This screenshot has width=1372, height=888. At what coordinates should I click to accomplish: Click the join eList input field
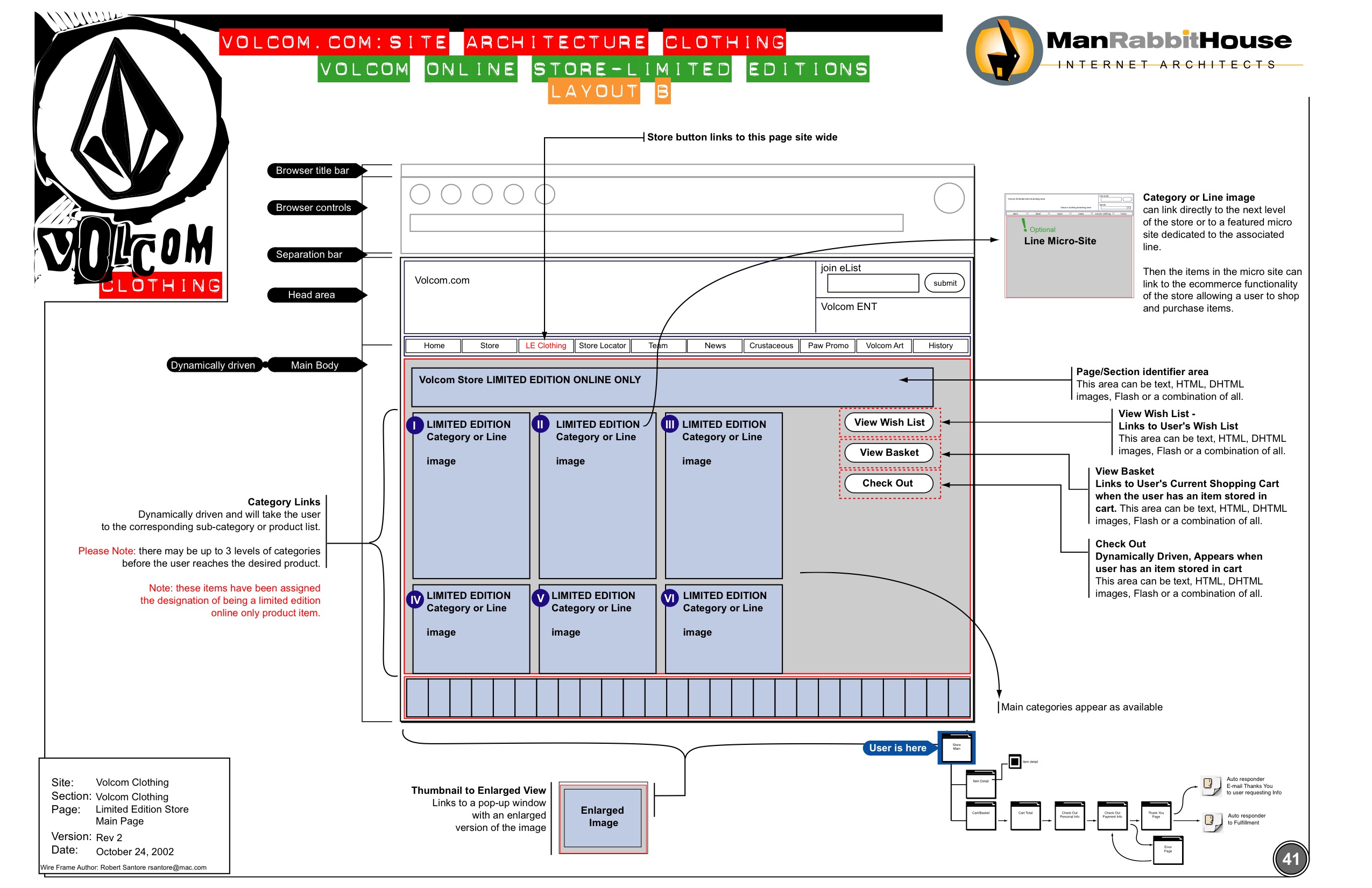click(x=872, y=283)
